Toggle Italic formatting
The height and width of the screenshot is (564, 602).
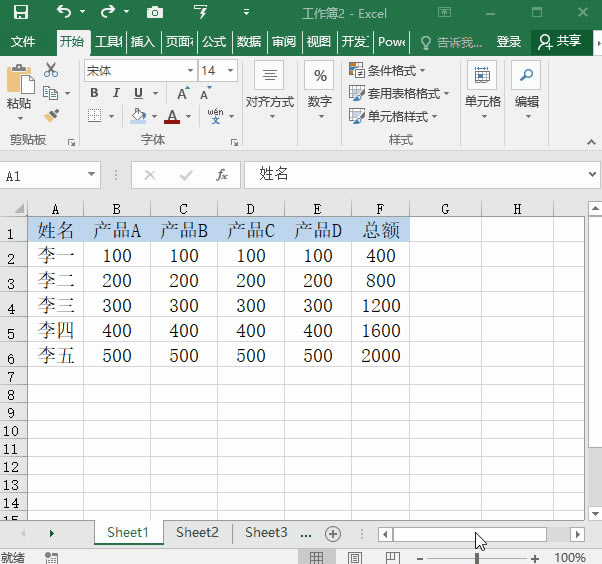coord(115,93)
